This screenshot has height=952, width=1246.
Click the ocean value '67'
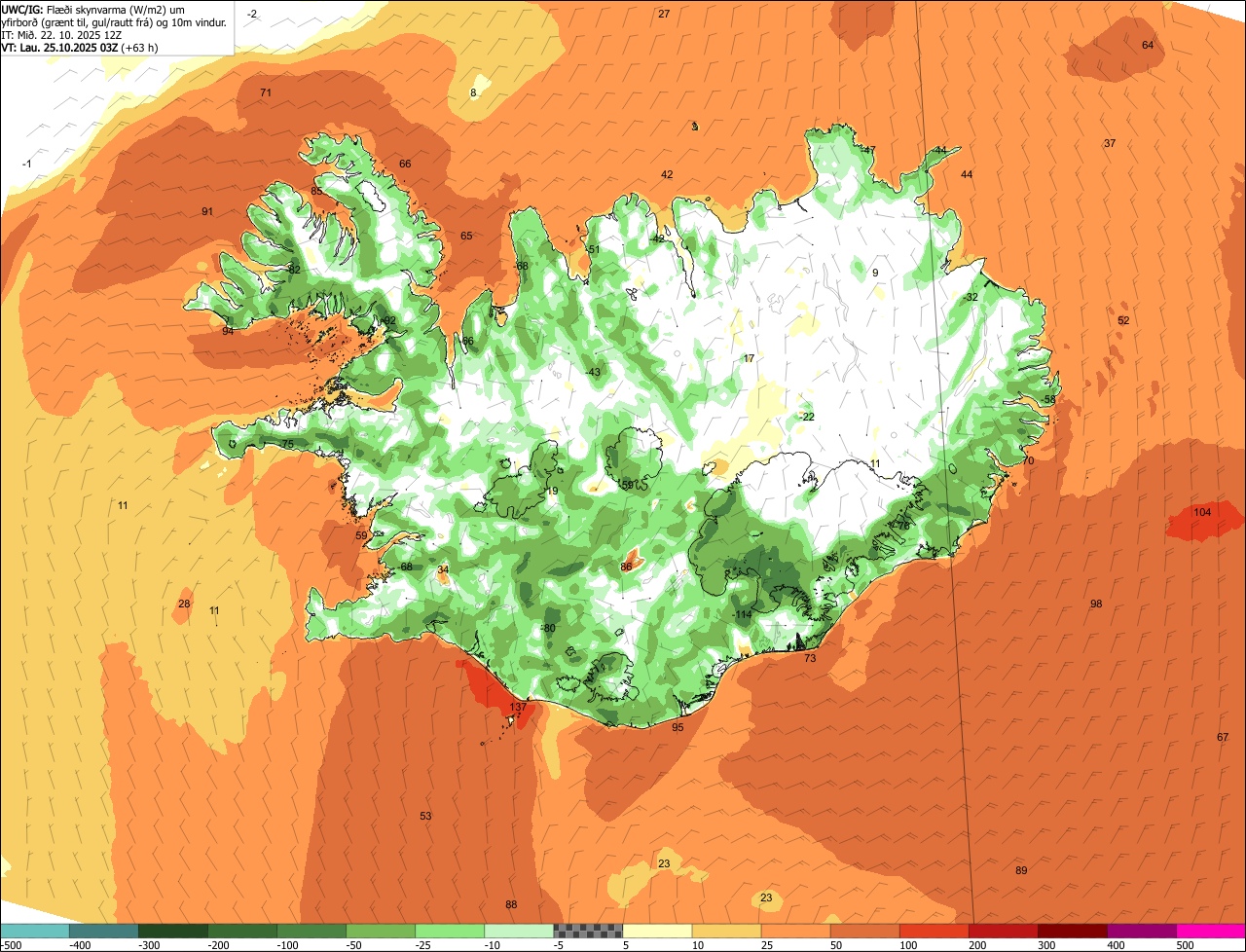coord(1223,737)
